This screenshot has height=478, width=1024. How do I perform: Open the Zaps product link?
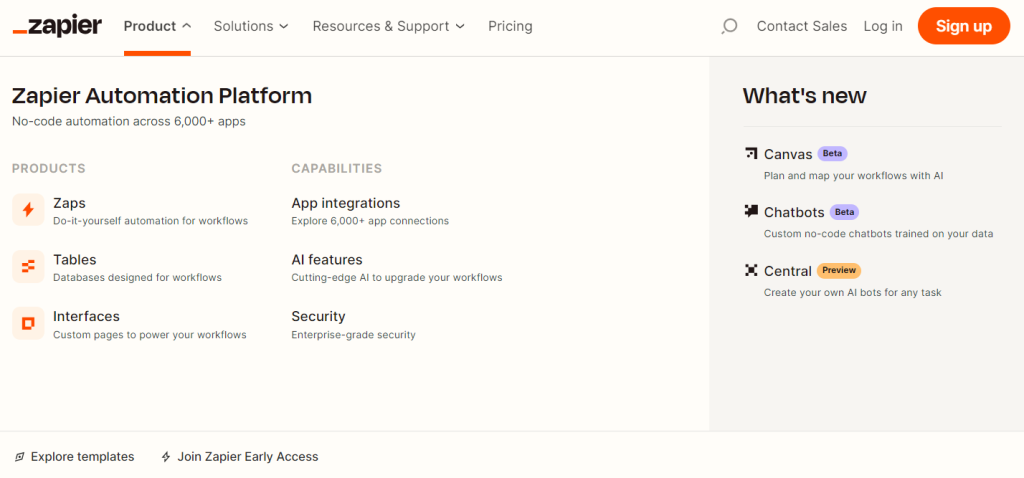[69, 203]
